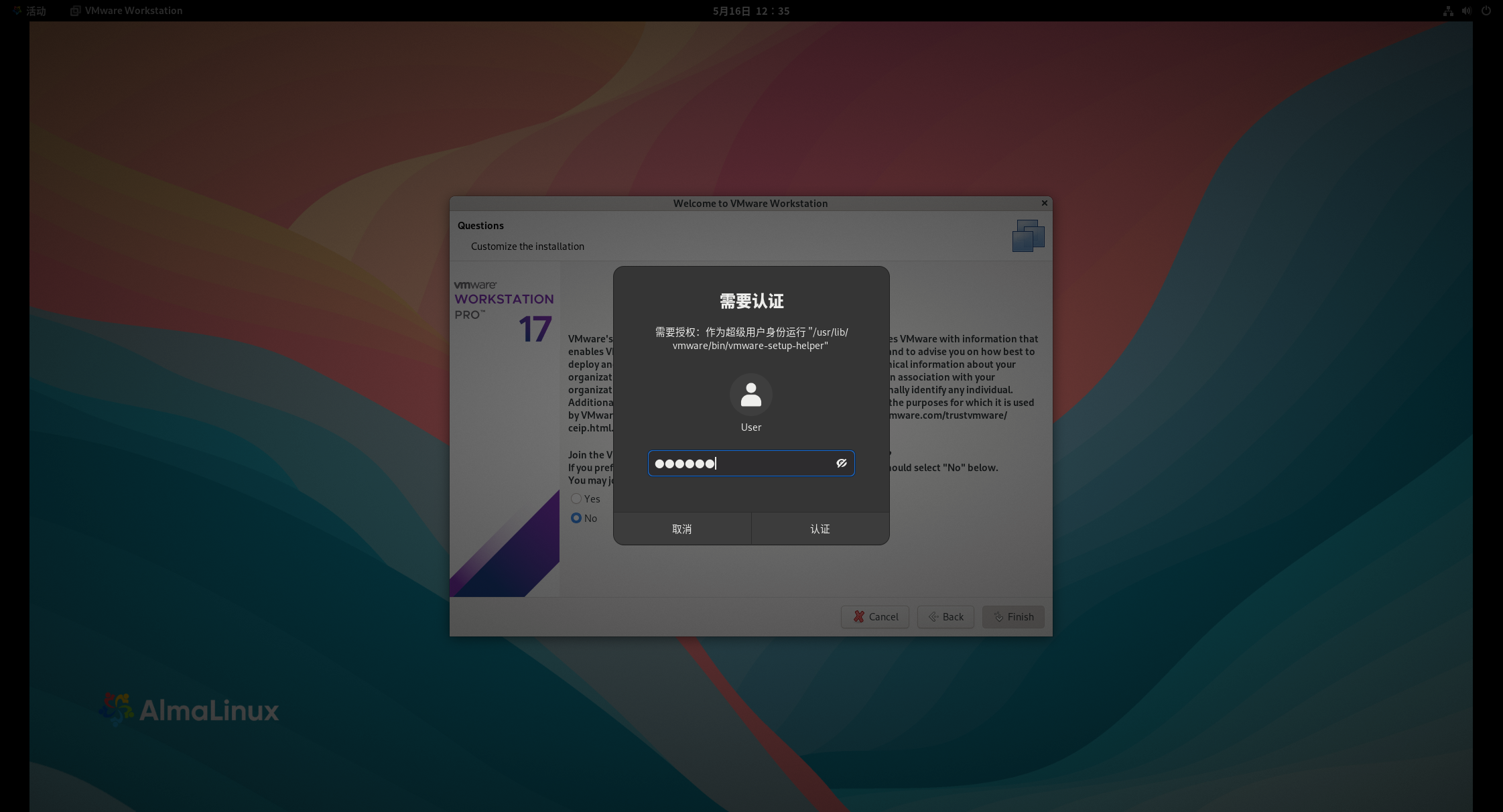This screenshot has height=812, width=1503.
Task: Select the Yes radio button
Action: (x=576, y=498)
